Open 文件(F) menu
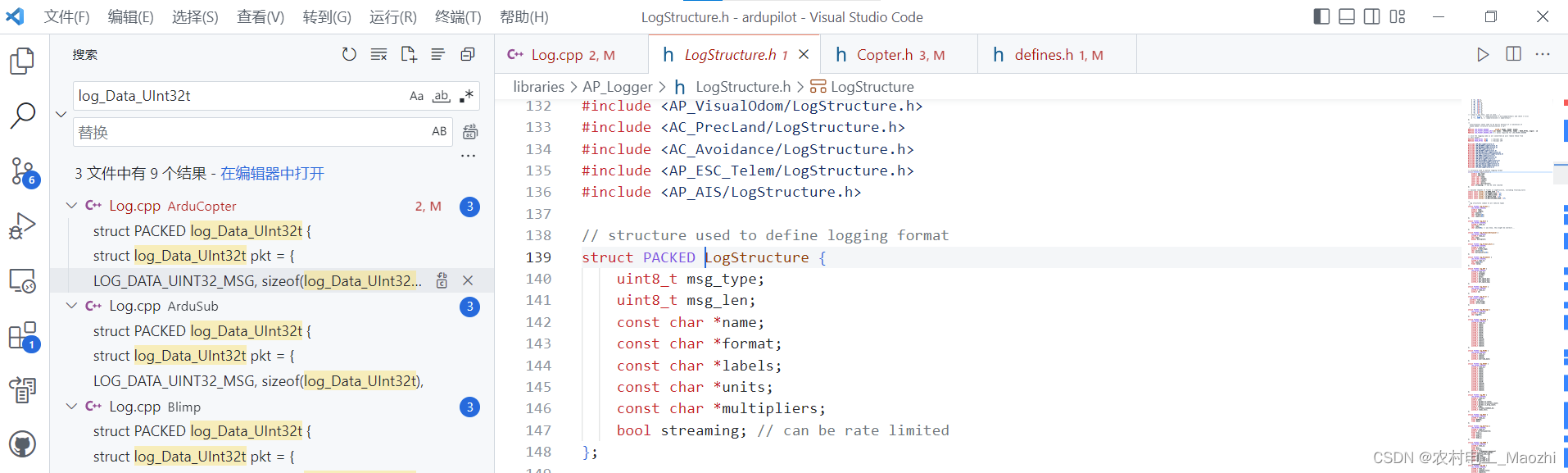The image size is (1568, 473). coord(67,16)
